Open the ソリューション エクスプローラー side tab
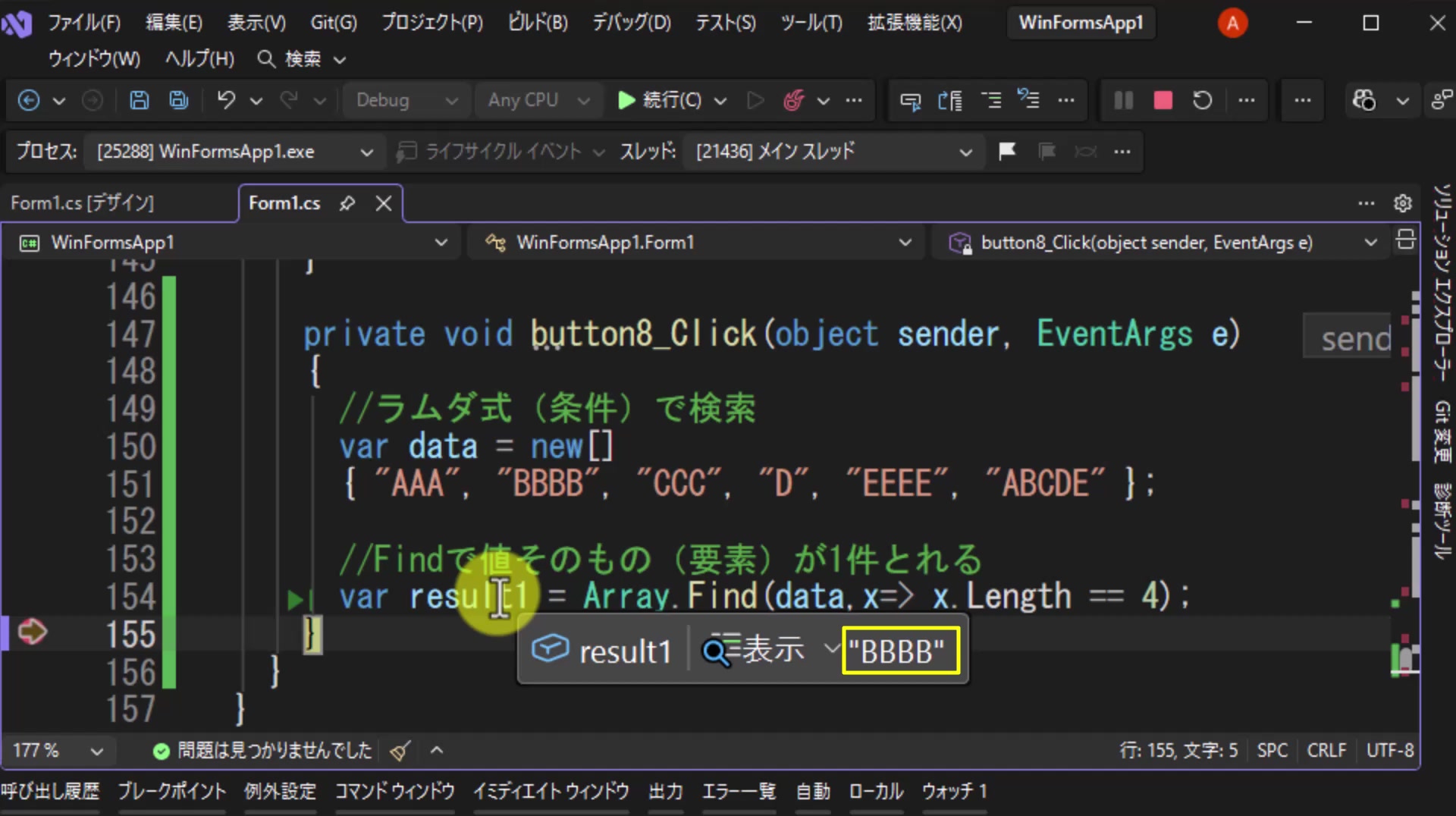 1442,282
